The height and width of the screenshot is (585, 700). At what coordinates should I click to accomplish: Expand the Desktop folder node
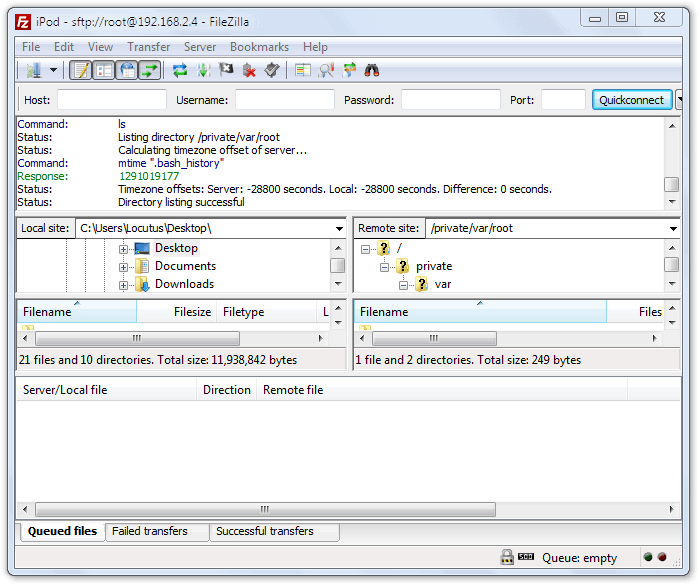pos(123,249)
